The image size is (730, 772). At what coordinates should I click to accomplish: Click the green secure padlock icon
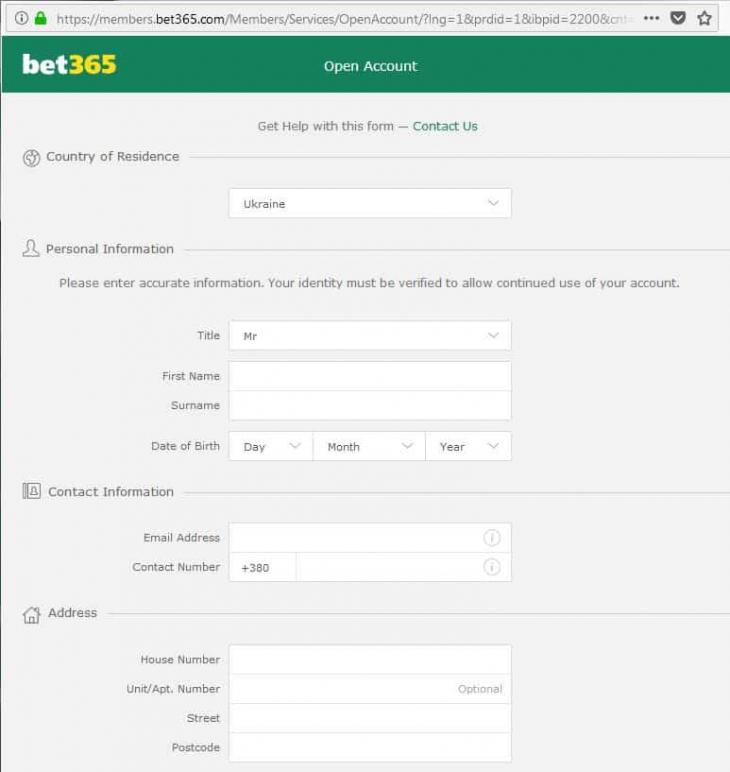[41, 18]
